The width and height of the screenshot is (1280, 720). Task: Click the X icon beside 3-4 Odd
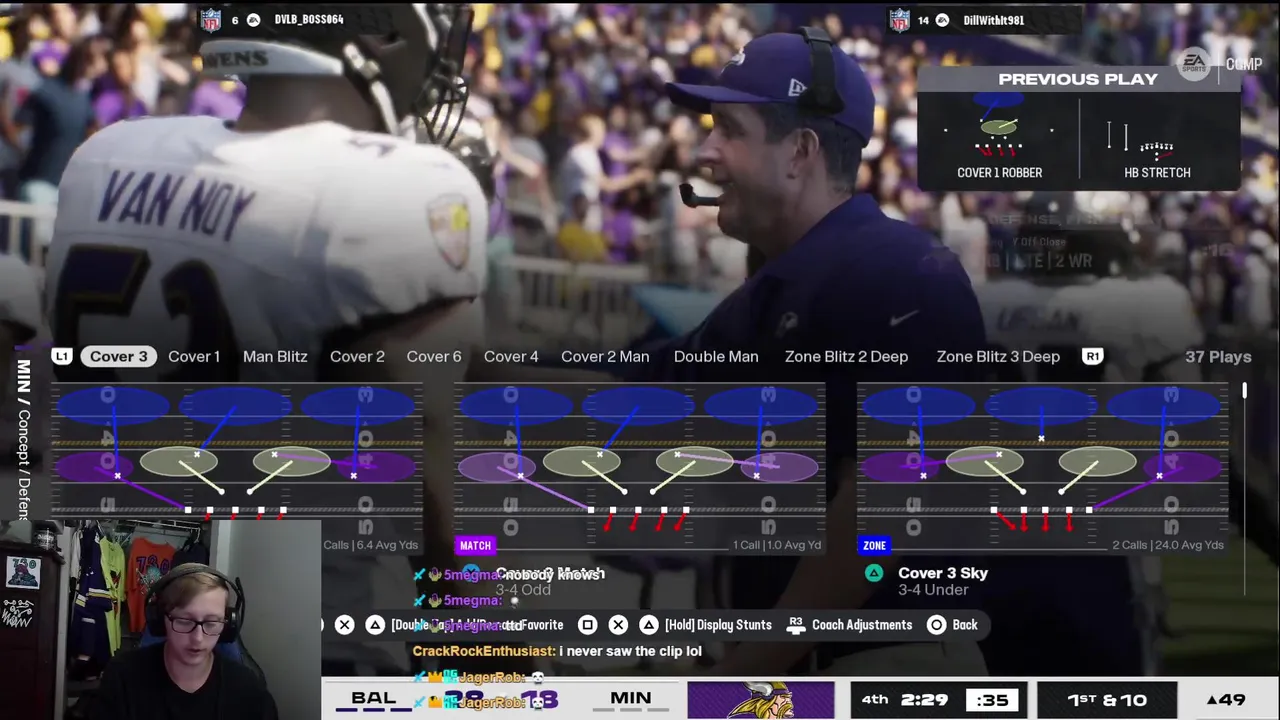pos(471,573)
